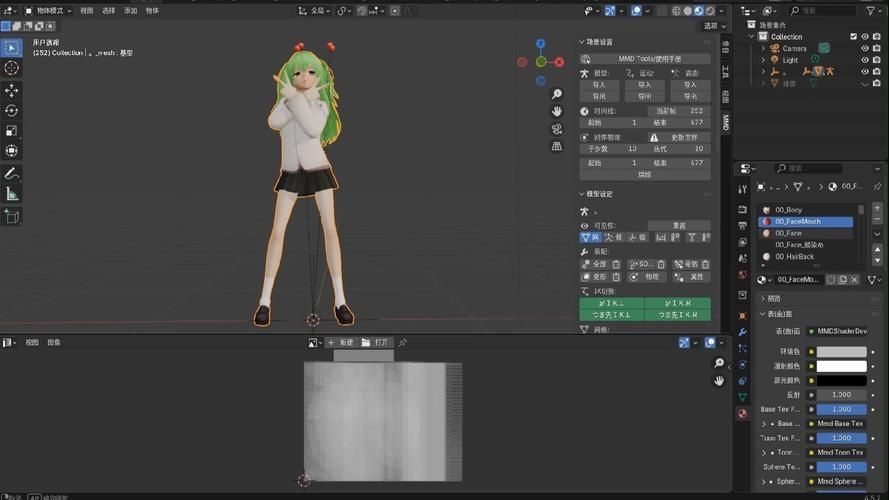Open the Image menu in image editor

[54, 343]
